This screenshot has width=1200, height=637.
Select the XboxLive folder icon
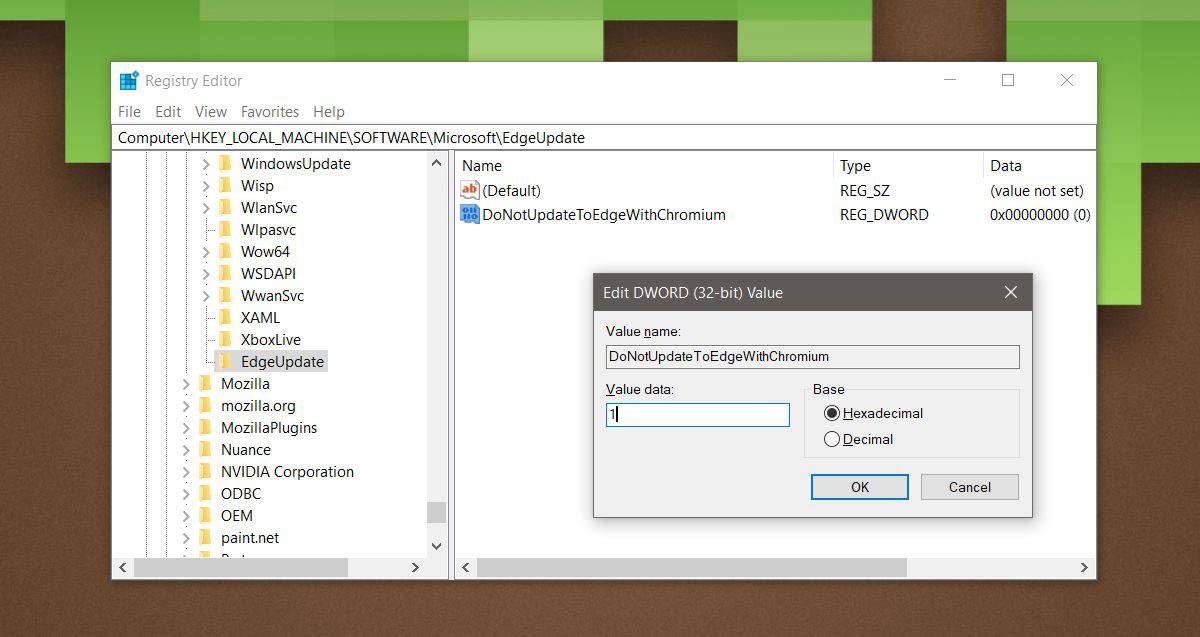tap(225, 339)
